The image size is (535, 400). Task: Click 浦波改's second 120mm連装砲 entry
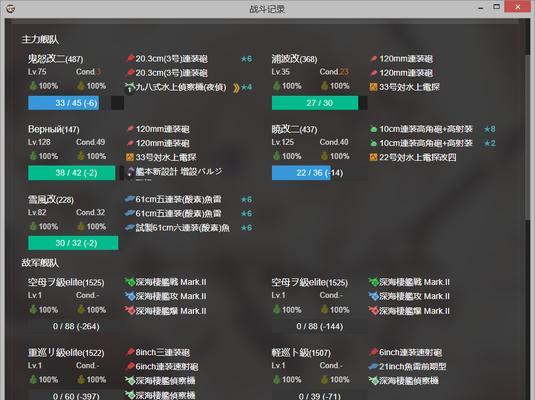click(x=402, y=73)
